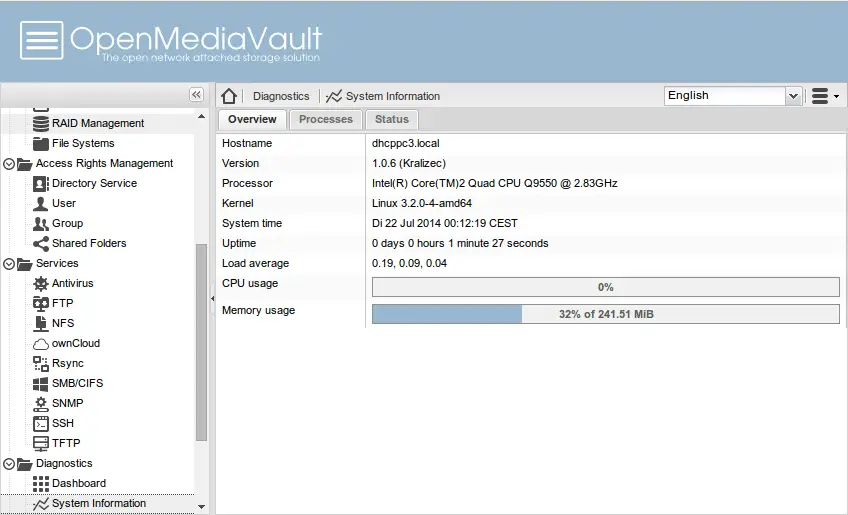Screen dimensions: 848x515
Task: Collapse the Services tree node
Action: [9, 264]
